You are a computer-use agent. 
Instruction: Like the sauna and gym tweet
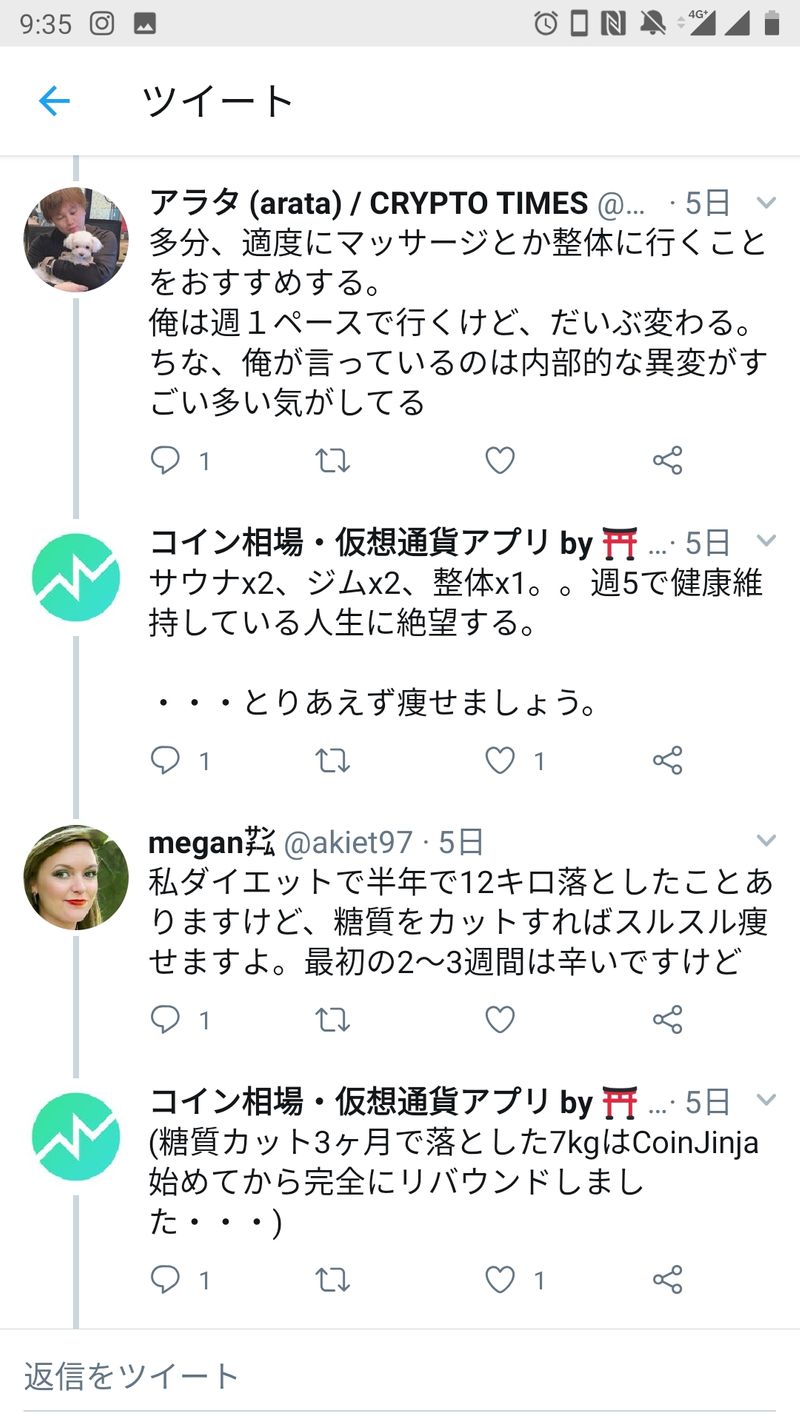point(500,761)
